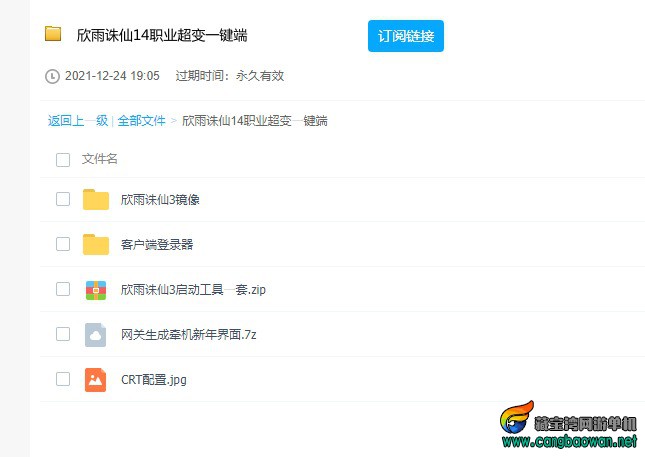Click the 文件名 column header

[100, 159]
